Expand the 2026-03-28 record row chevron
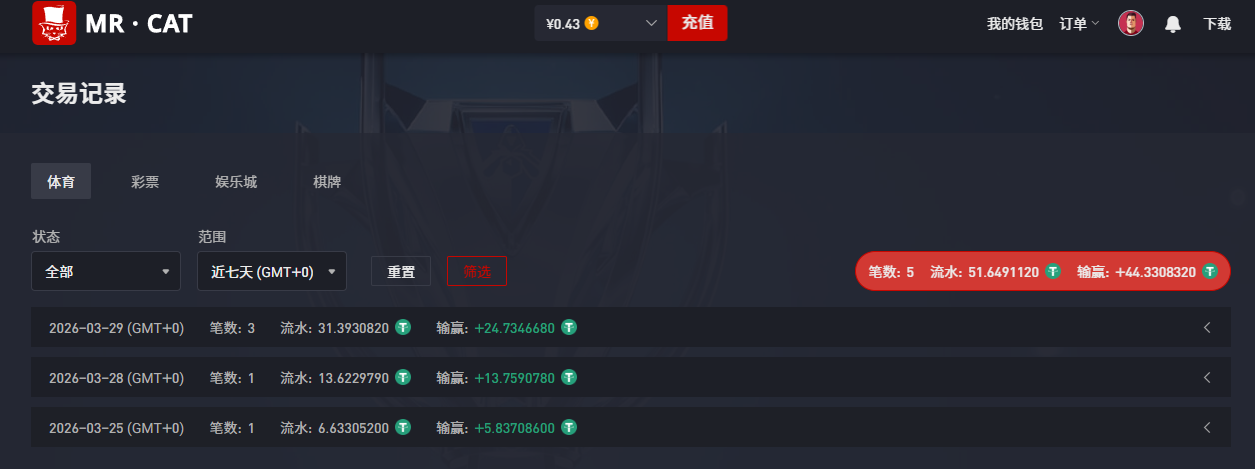 pos(1207,377)
